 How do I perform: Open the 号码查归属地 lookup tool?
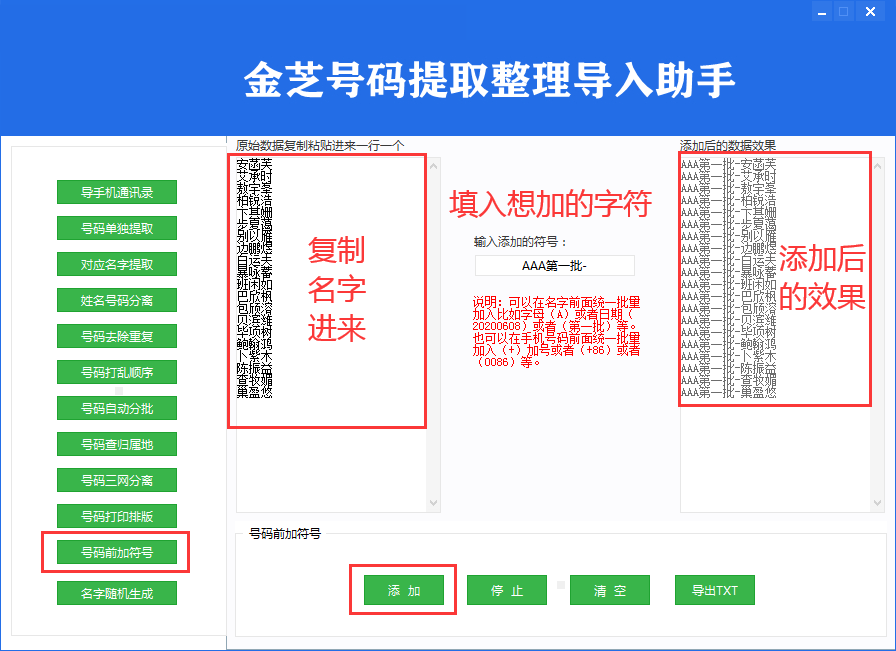coord(117,444)
